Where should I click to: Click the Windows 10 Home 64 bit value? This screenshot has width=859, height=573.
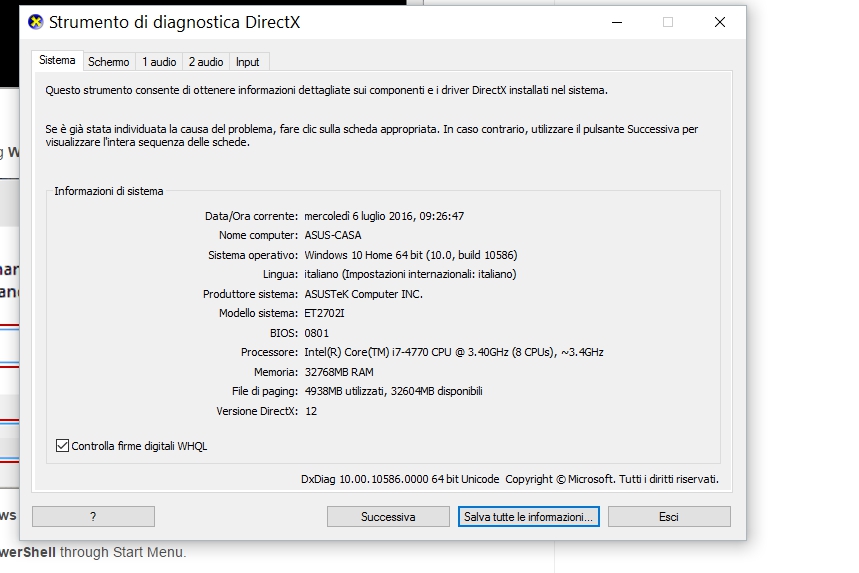(411, 255)
